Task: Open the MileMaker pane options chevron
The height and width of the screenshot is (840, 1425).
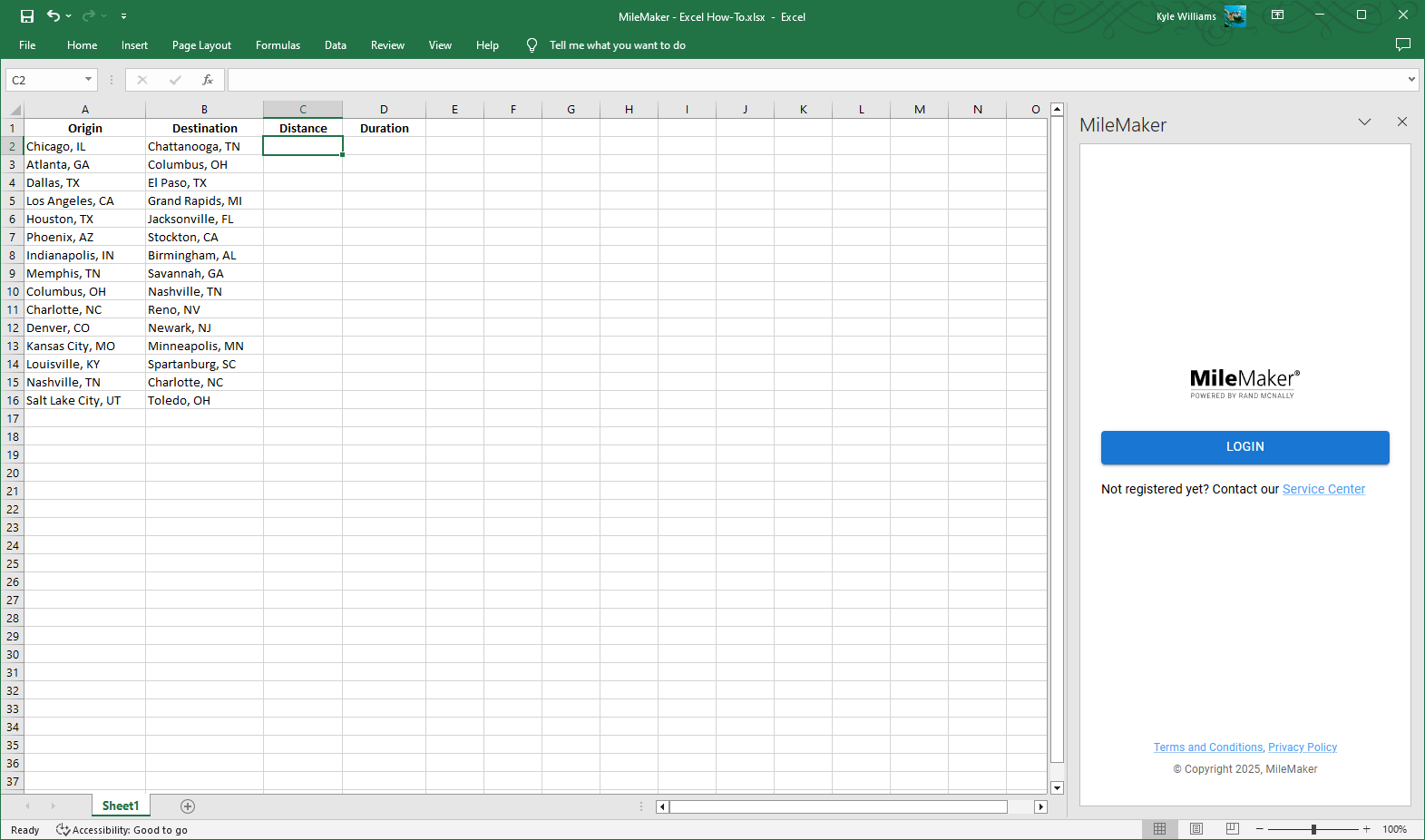Action: [x=1364, y=122]
